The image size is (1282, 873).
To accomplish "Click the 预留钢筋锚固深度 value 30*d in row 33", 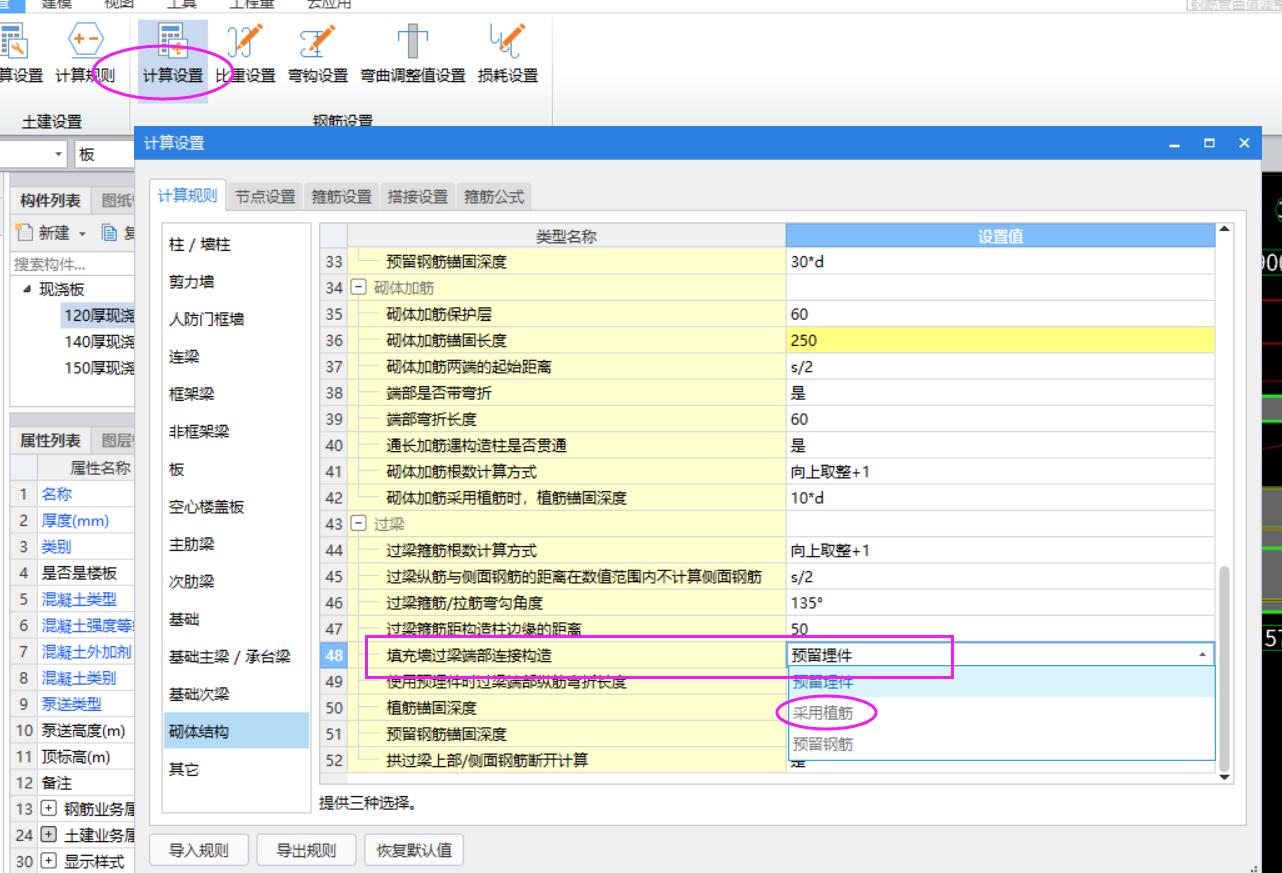I will [1001, 262].
